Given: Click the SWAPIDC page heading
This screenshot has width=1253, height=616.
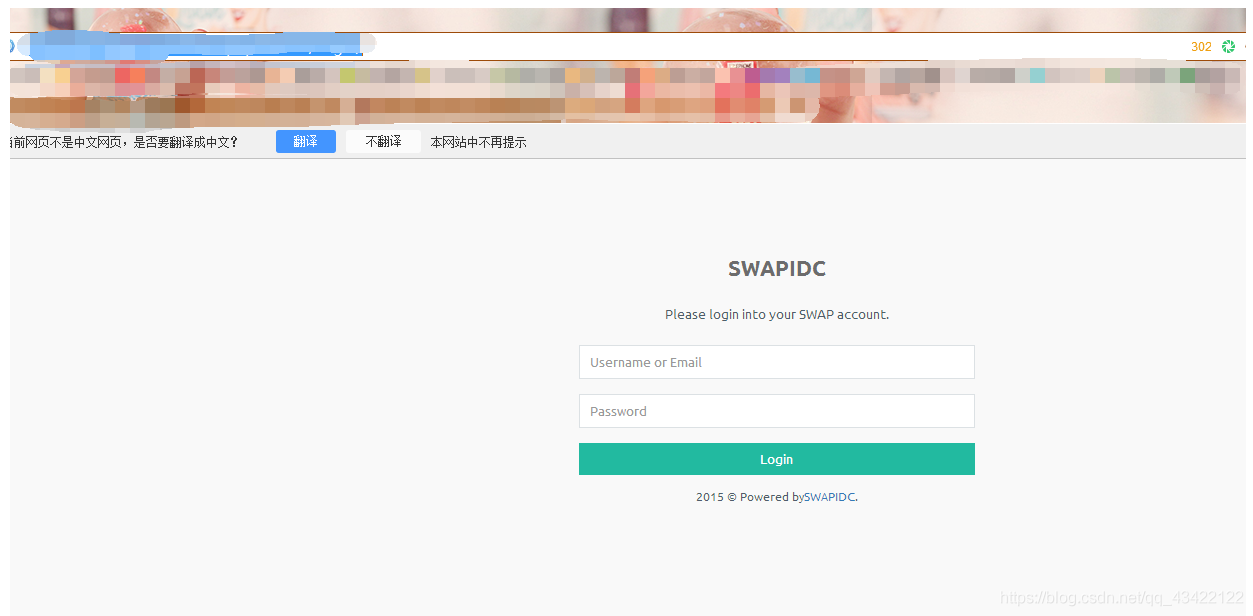Looking at the screenshot, I should (776, 268).
